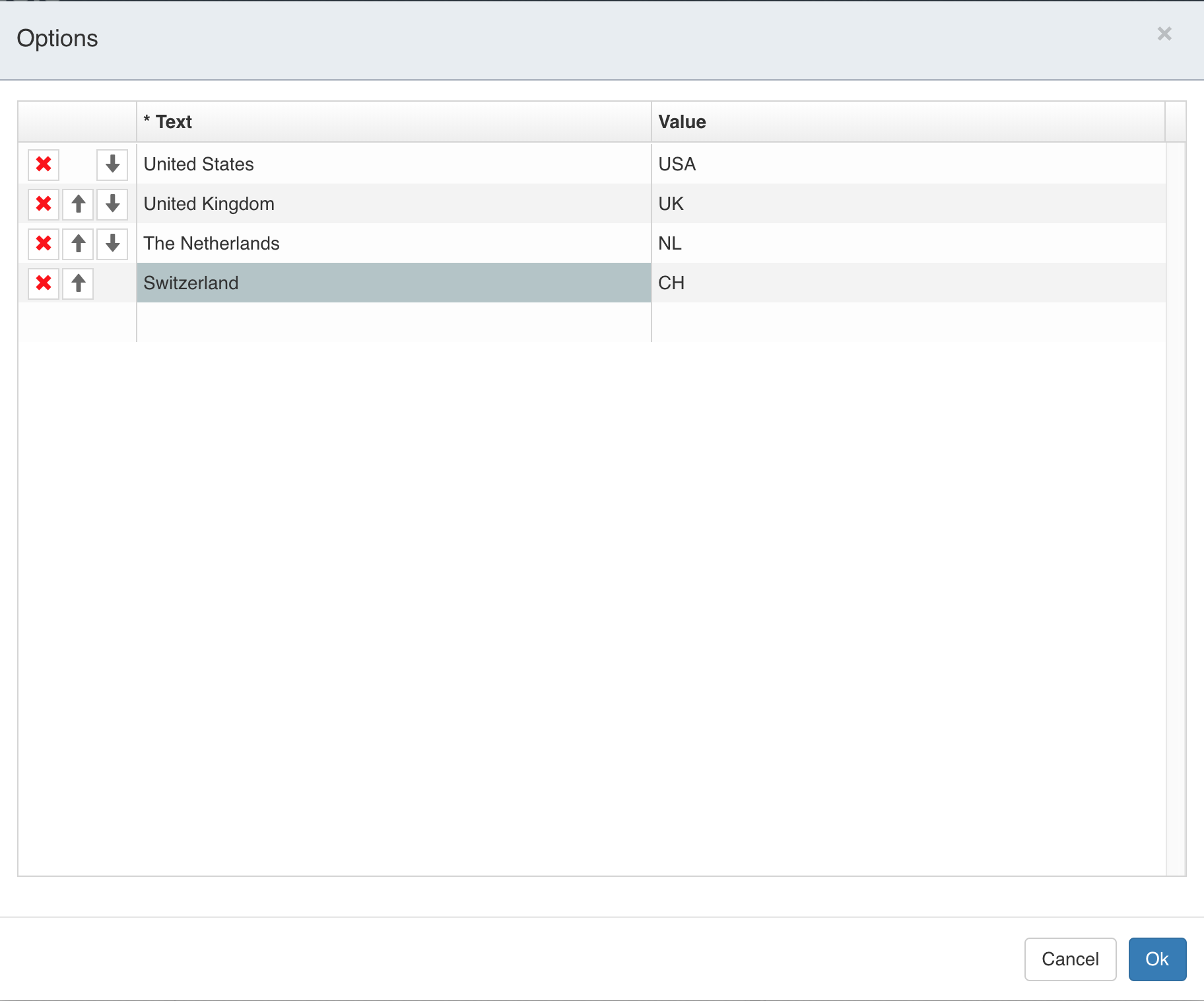Move The Netherlands row down

point(112,244)
